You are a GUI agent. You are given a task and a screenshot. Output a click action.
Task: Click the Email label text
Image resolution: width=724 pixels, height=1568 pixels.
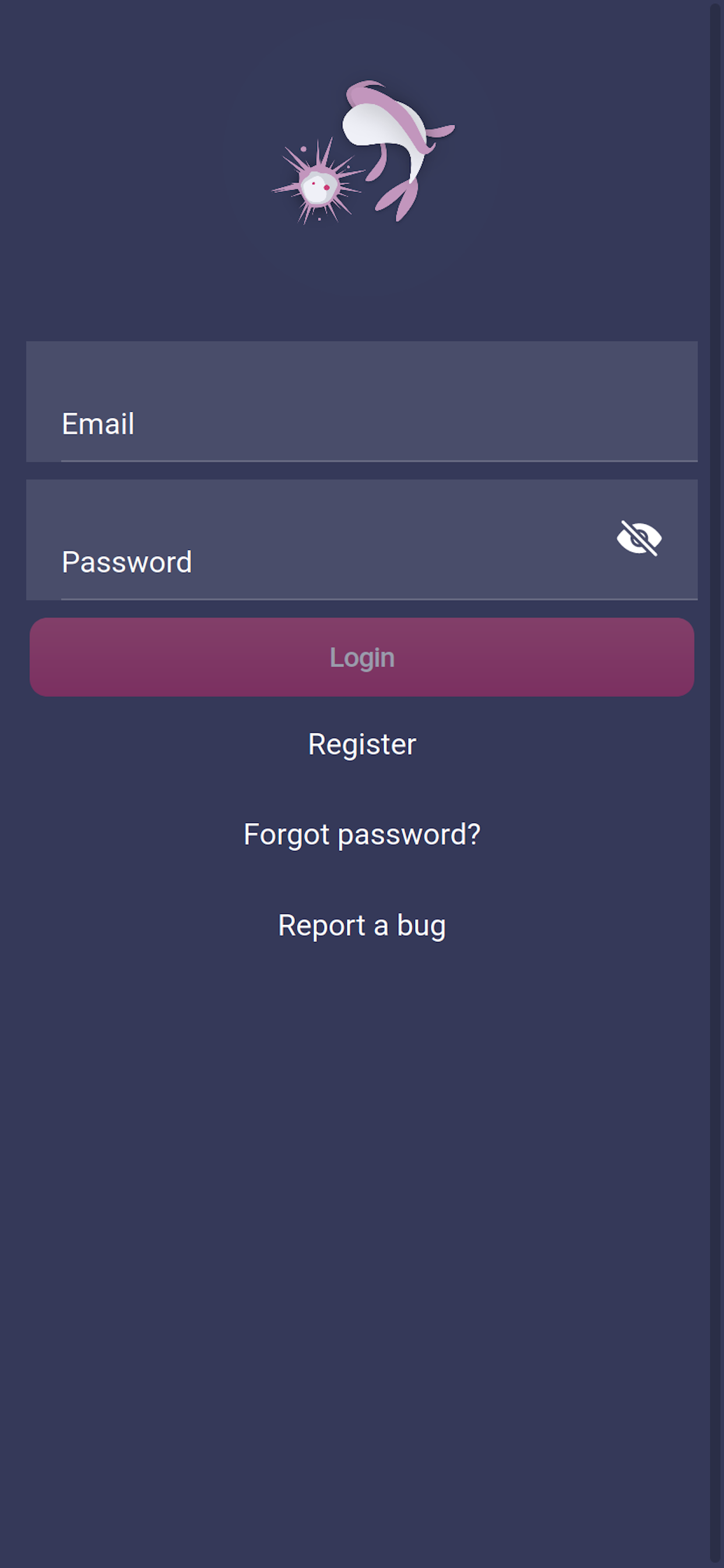tap(98, 423)
